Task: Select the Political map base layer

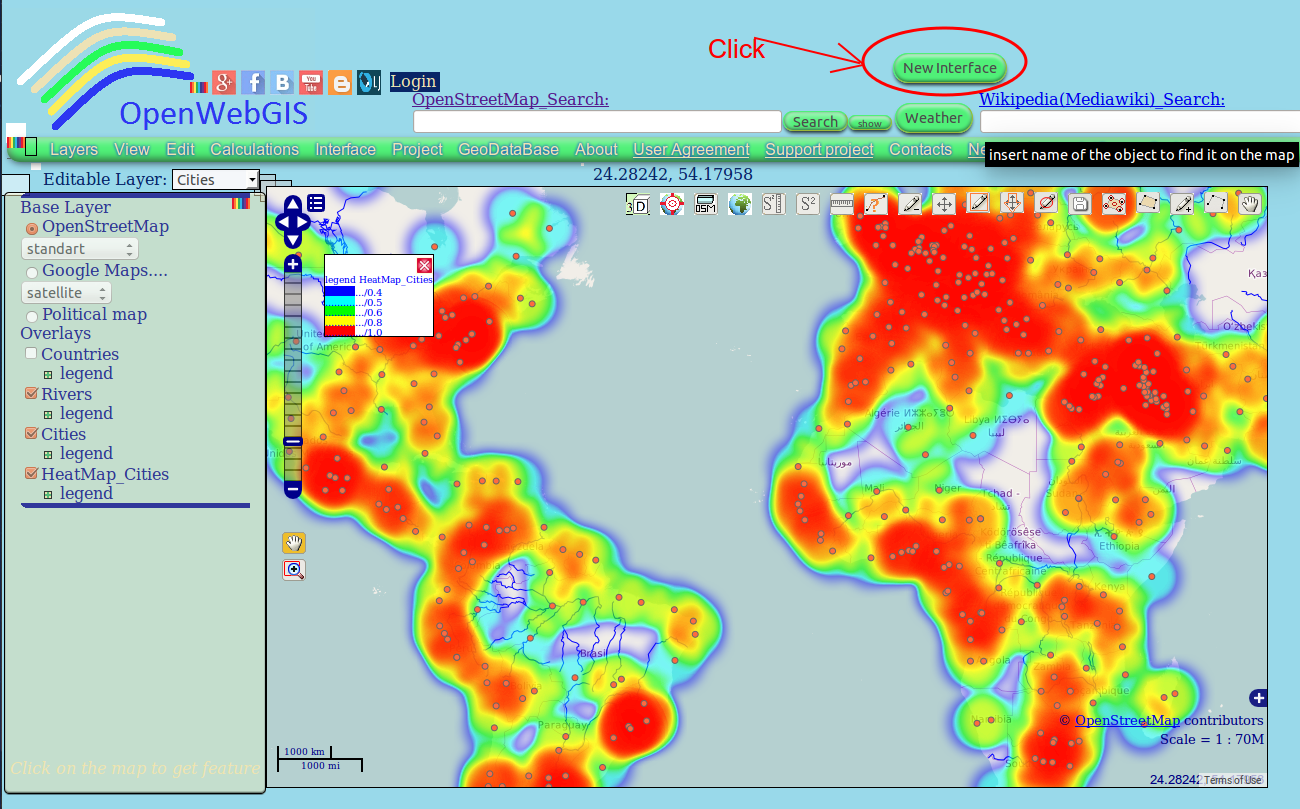Action: pos(31,315)
